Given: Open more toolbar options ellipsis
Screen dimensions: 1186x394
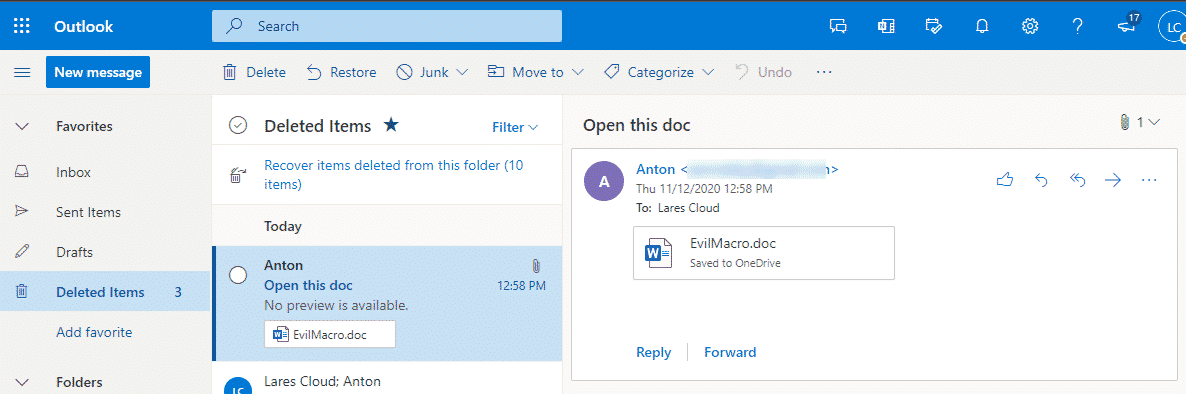Looking at the screenshot, I should 824,73.
